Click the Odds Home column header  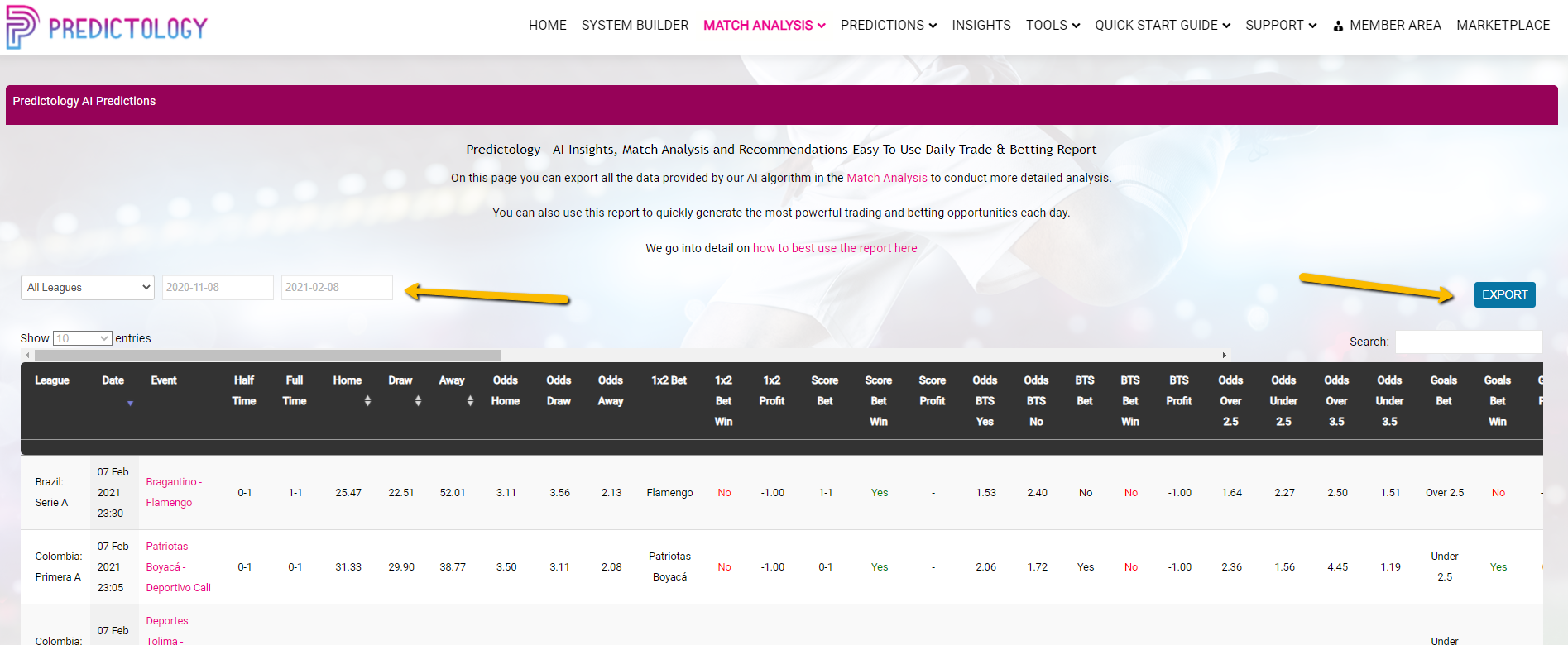point(506,390)
